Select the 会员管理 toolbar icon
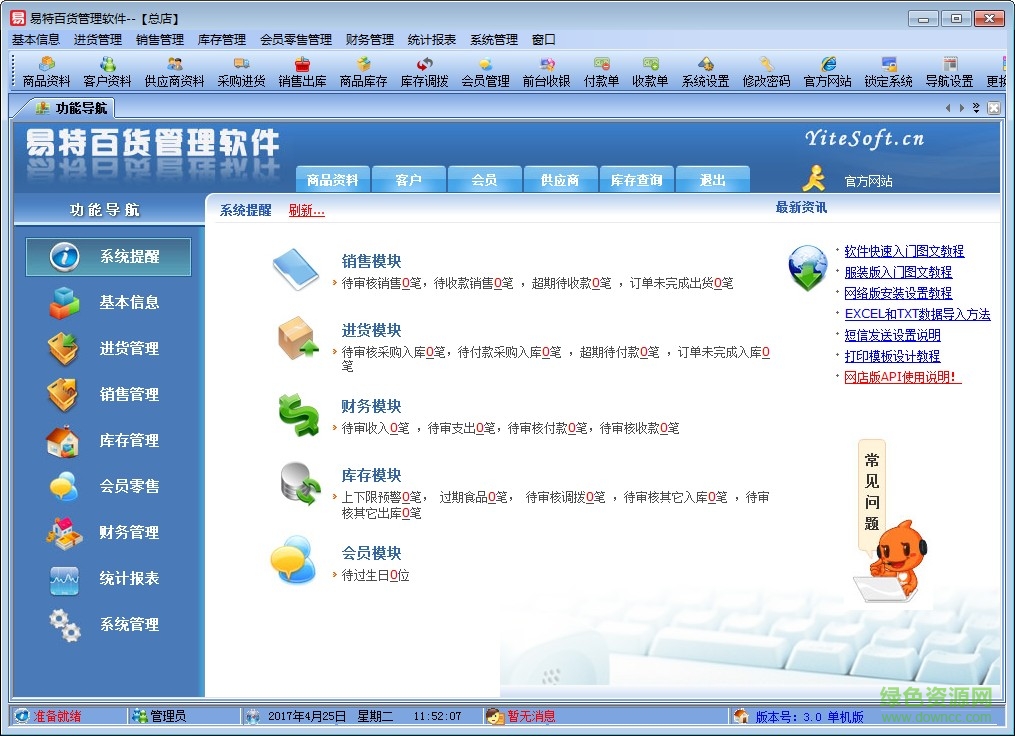Viewport: 1015px width, 736px height. click(485, 75)
